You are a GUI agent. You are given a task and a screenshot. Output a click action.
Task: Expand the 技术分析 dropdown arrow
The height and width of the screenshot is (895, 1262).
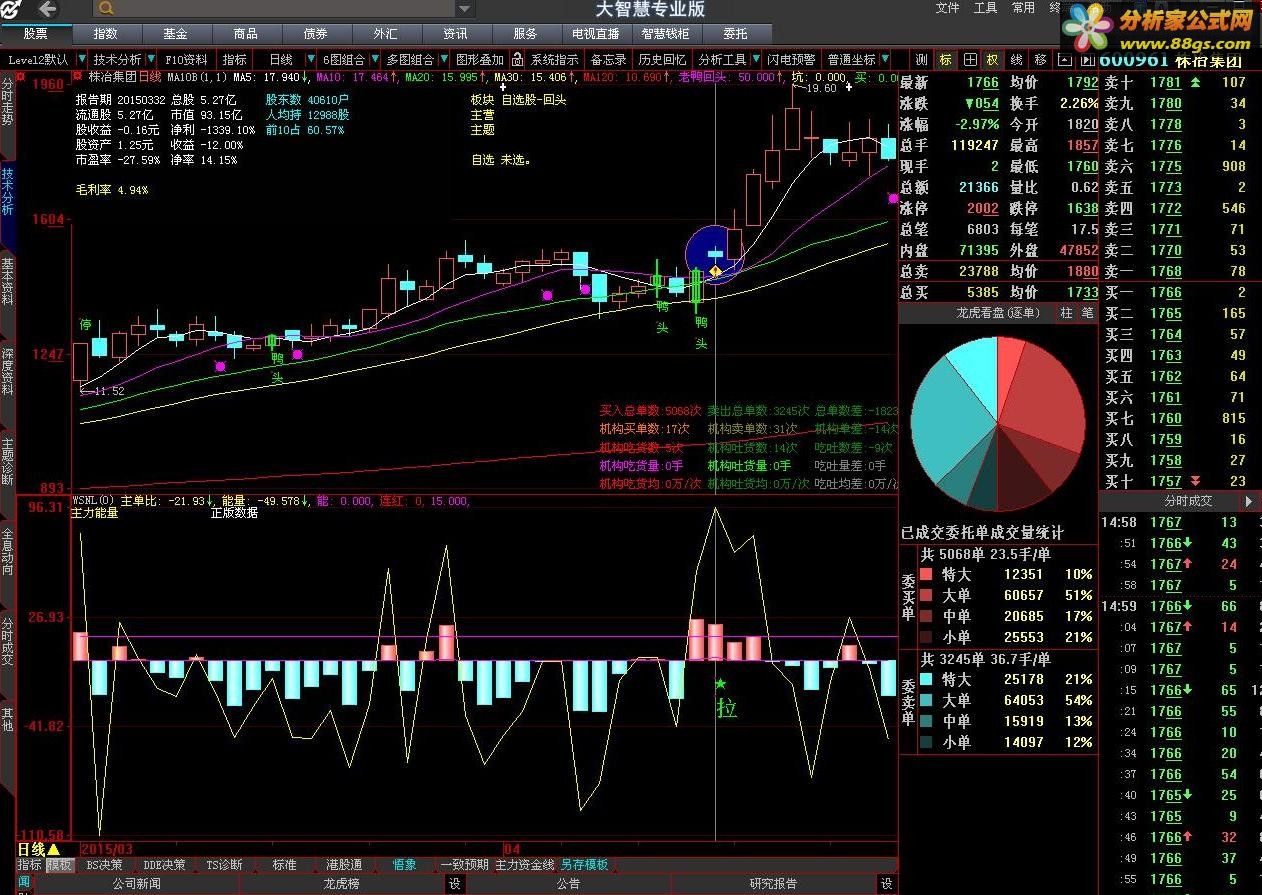click(150, 60)
